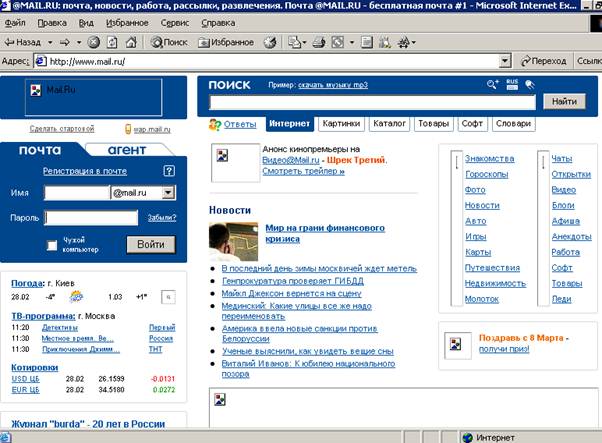Click the USD ЦБ quote link
This screenshot has width=602, height=443.
point(25,379)
